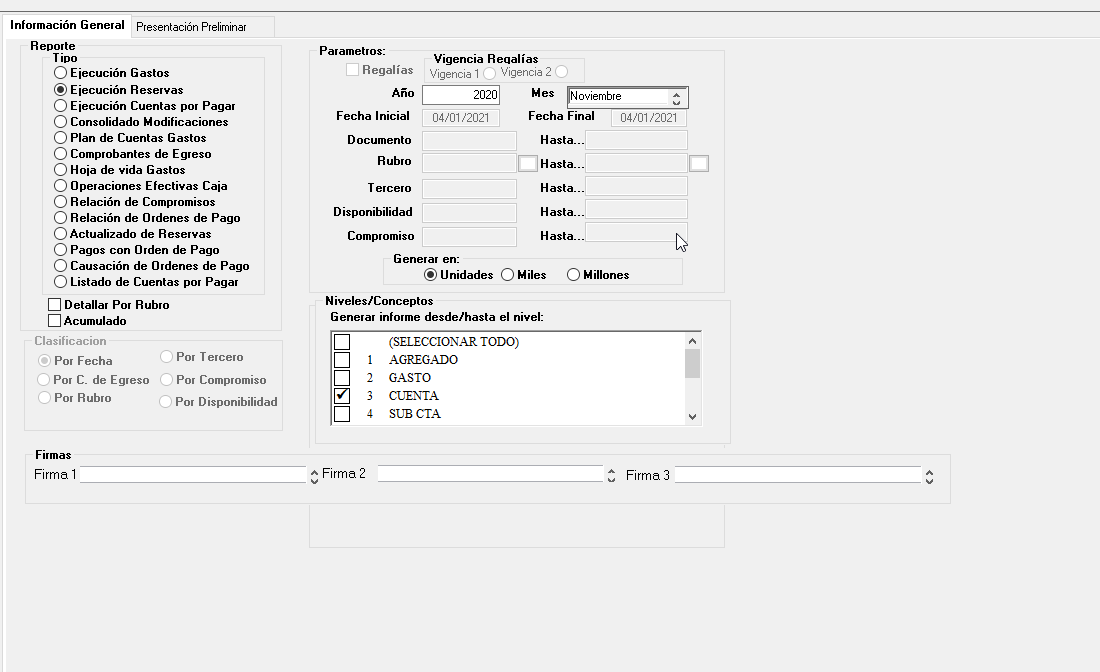Select Listado de Cuentas por Pagar

pos(61,282)
